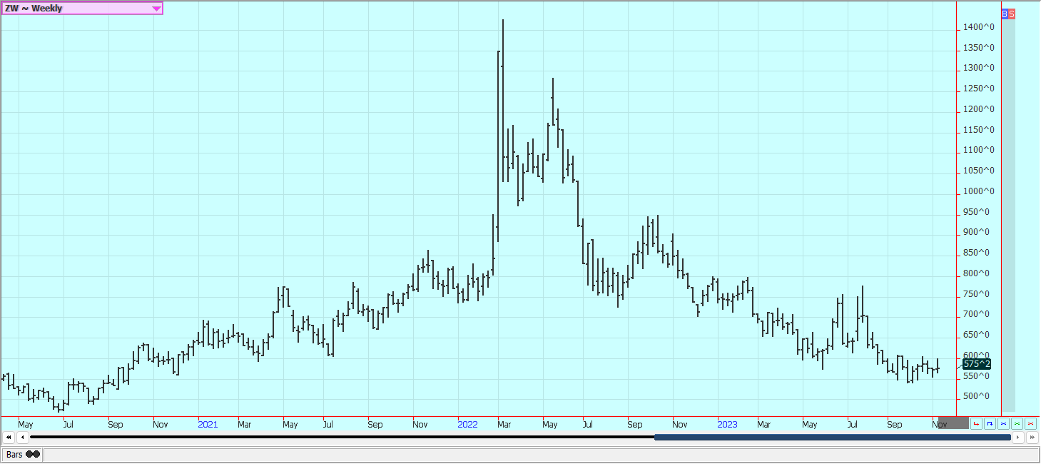Click the last Nov label on time axis
Viewport: 1042px width, 464px height.
tap(940, 424)
